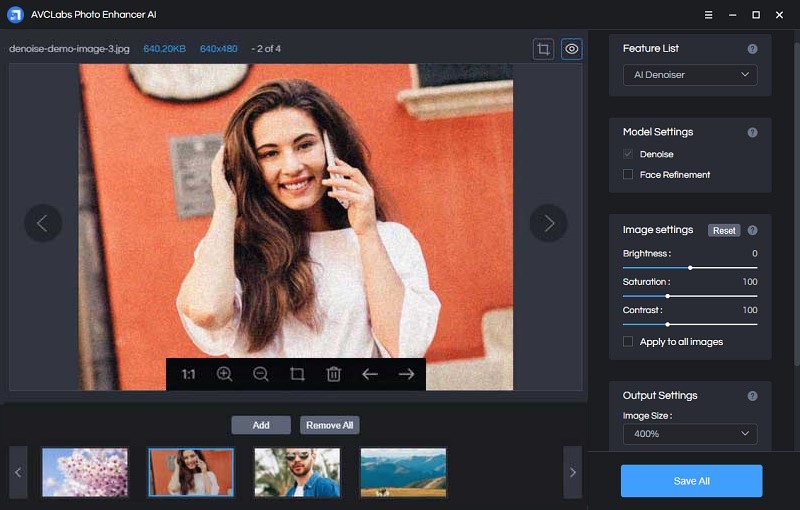This screenshot has width=800, height=510.
Task: Adjust the Contrast slider
Action: coord(690,324)
